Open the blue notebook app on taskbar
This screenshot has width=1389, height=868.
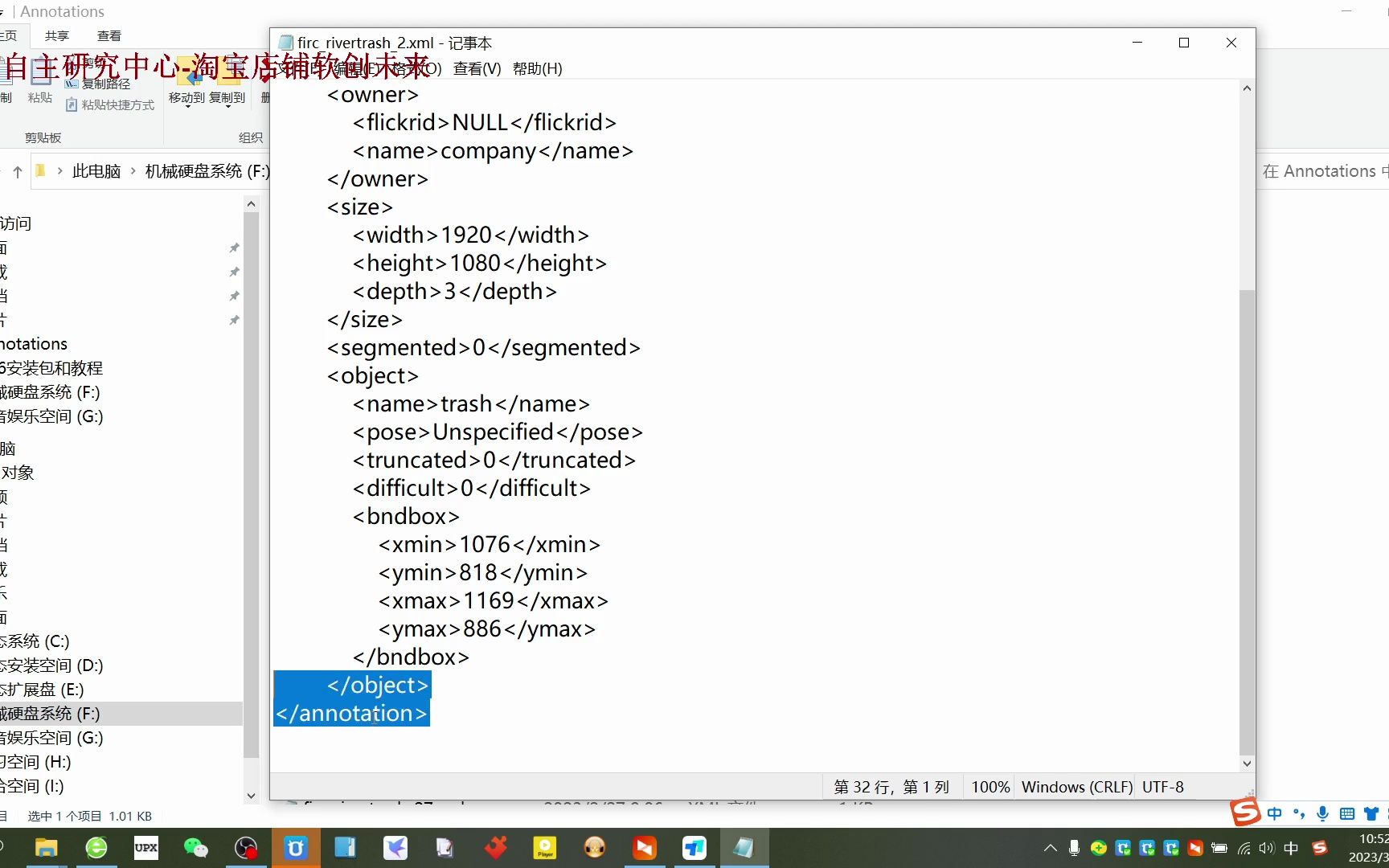pos(346,848)
